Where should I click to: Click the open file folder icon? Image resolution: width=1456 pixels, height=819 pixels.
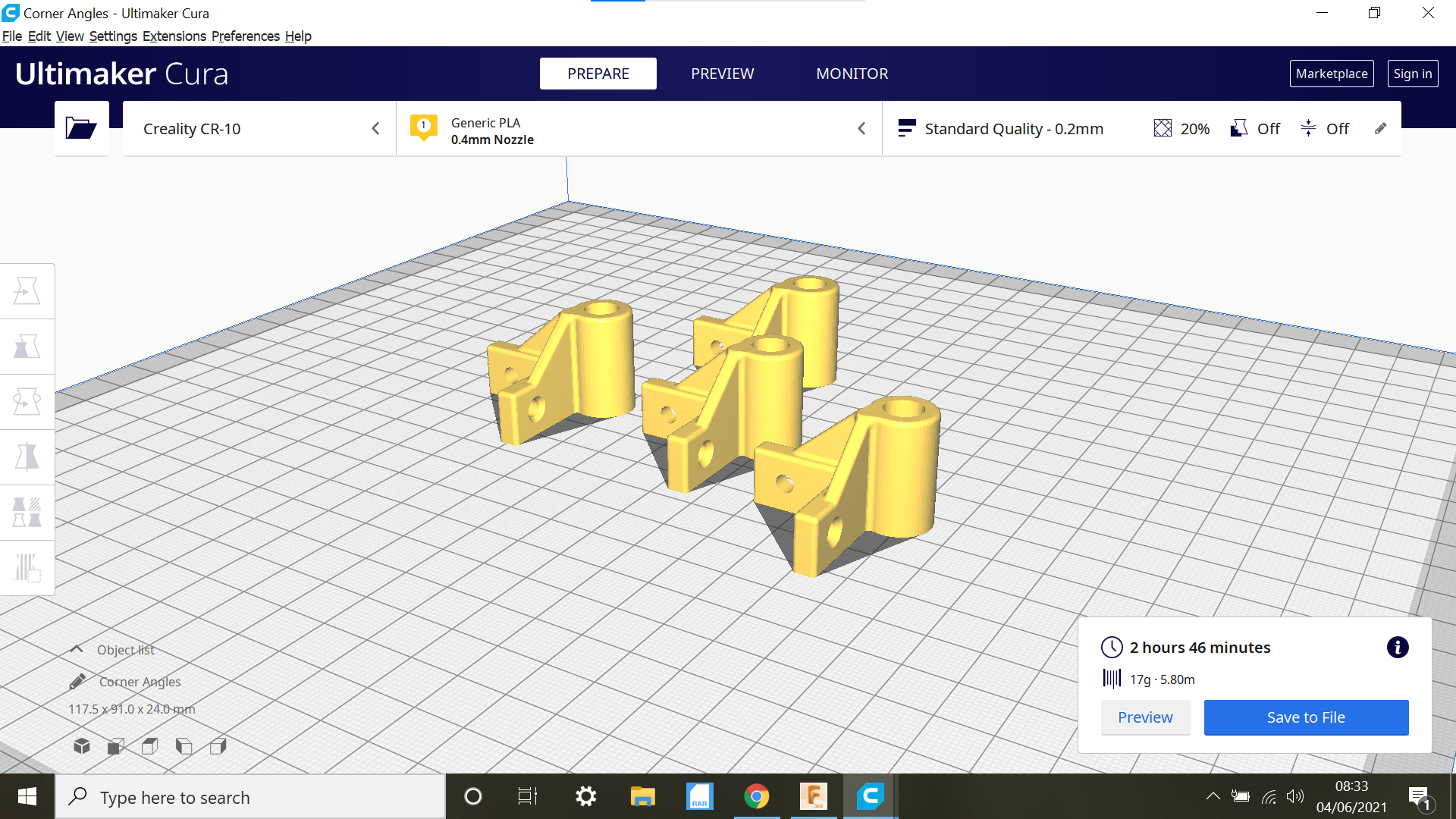tap(81, 128)
